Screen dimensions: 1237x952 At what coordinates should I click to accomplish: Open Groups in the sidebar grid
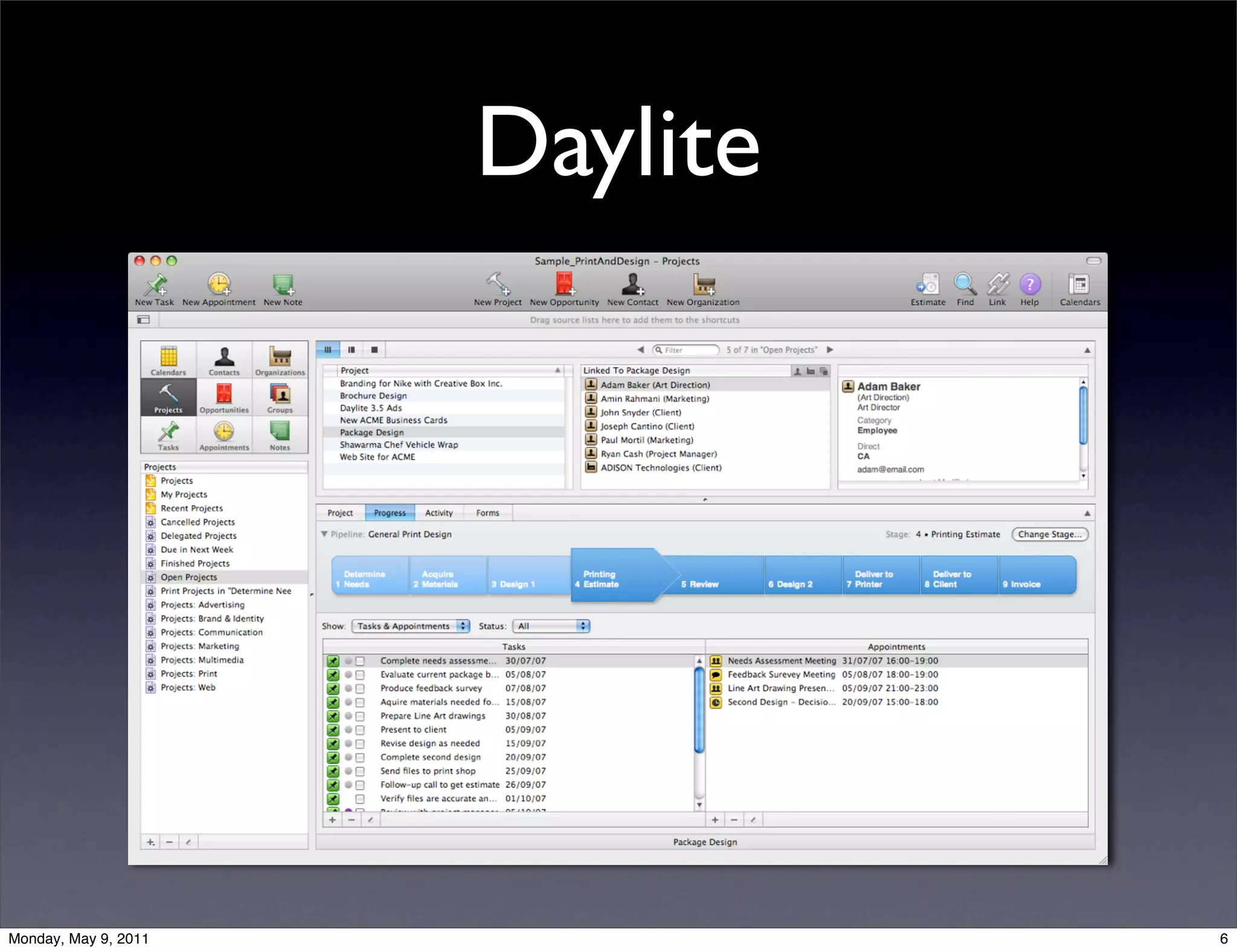click(280, 397)
